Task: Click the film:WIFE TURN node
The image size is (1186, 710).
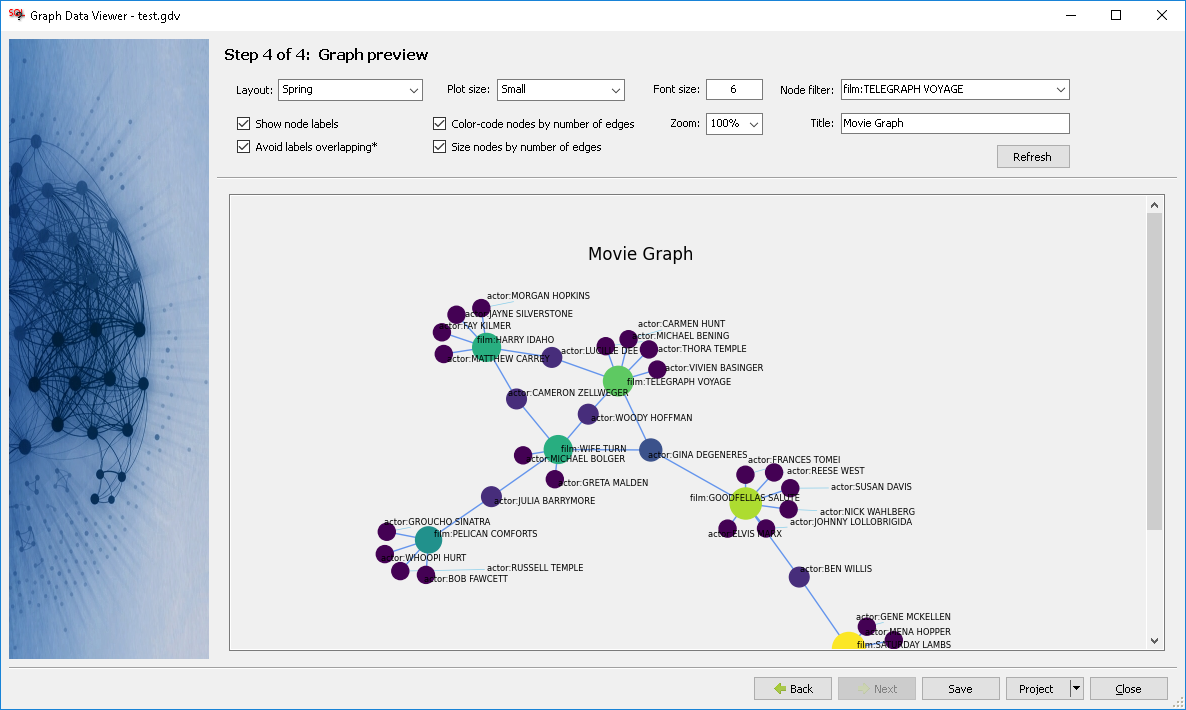Action: coord(558,450)
